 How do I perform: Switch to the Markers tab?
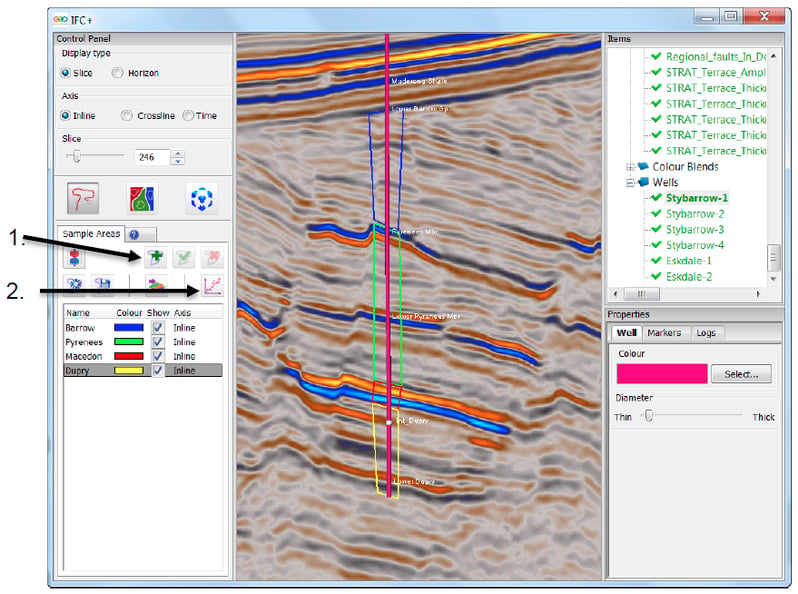click(x=664, y=332)
